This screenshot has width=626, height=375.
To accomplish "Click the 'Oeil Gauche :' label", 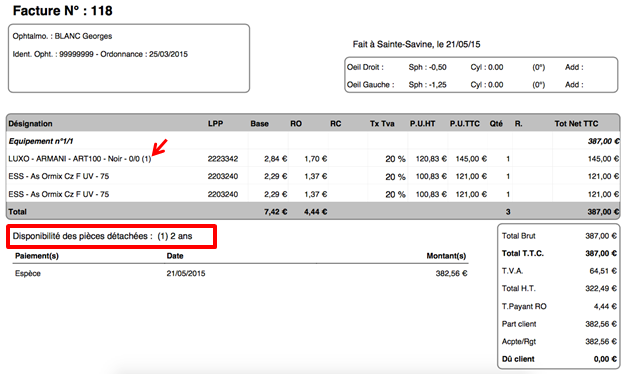I will (x=370, y=85).
